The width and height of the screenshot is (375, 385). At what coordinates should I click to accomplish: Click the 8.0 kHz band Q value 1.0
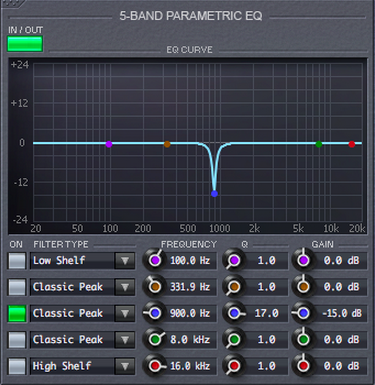pyautogui.click(x=267, y=340)
